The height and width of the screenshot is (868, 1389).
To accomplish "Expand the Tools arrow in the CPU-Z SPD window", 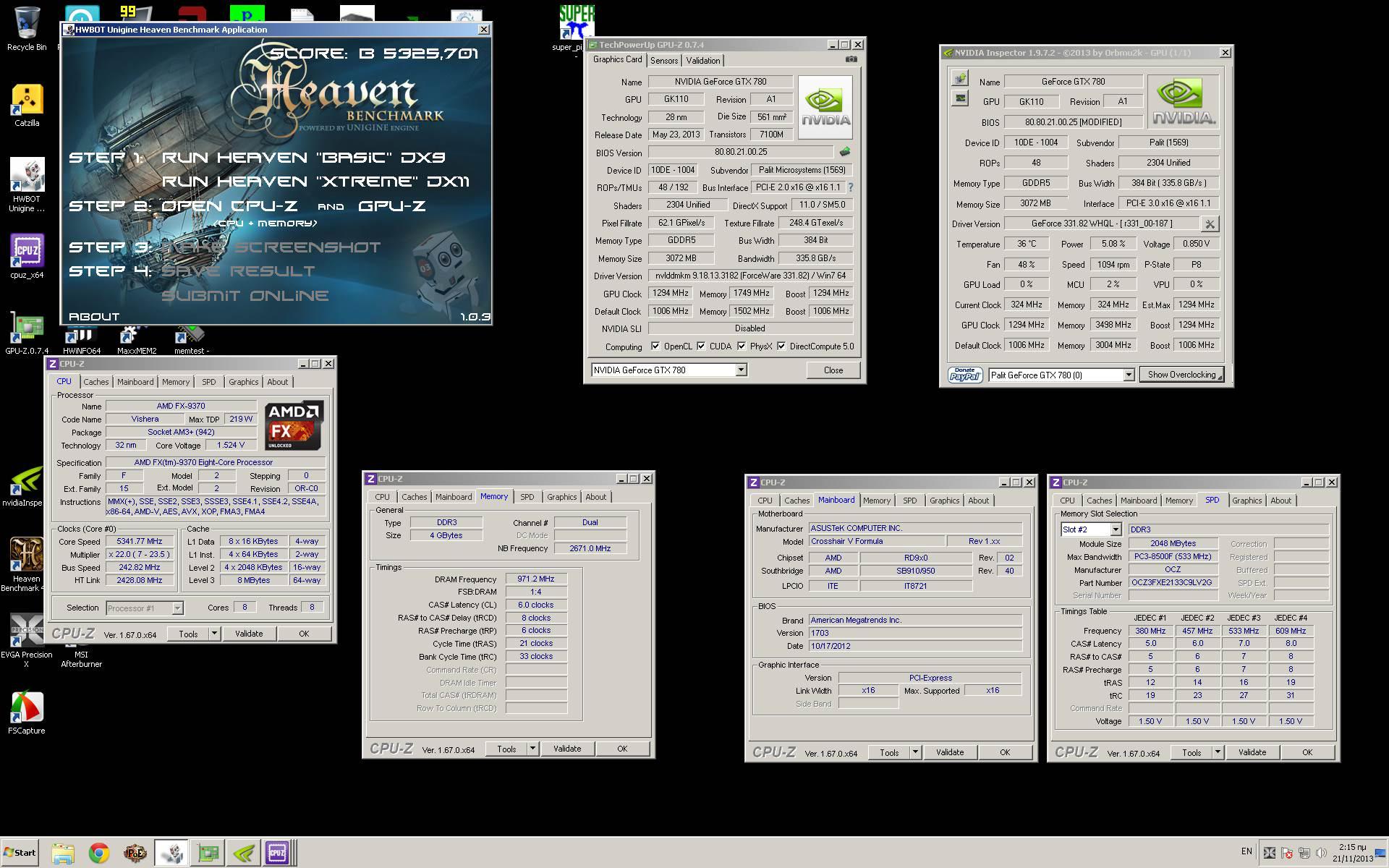I will (1218, 752).
